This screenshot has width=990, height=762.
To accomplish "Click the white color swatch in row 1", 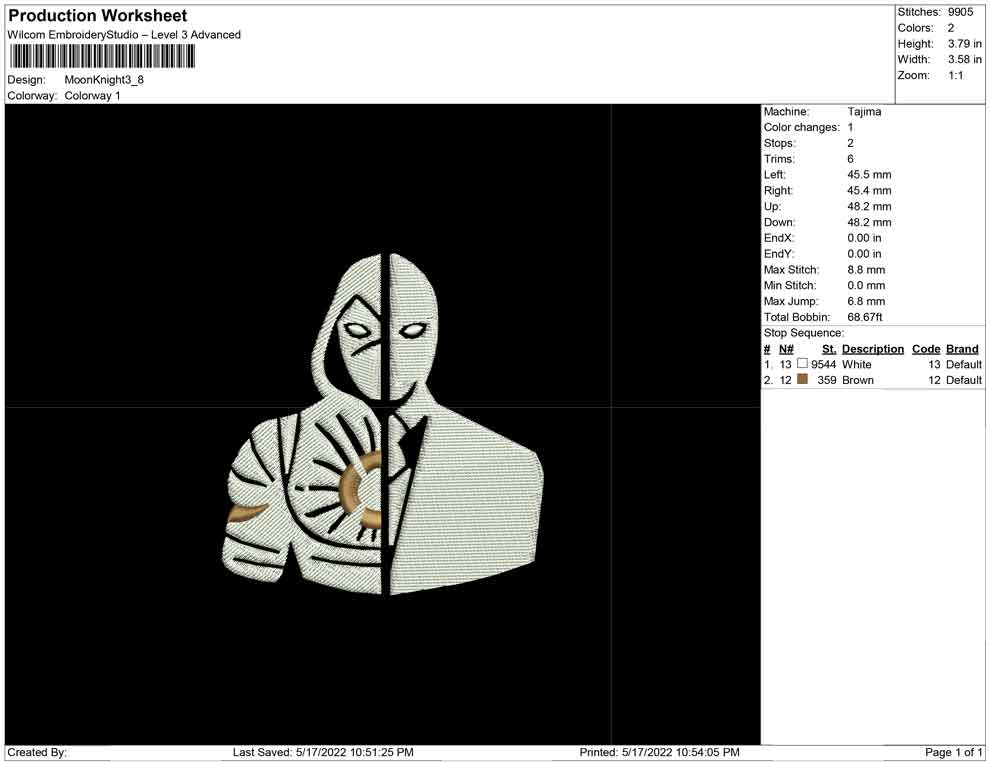I will tap(802, 364).
